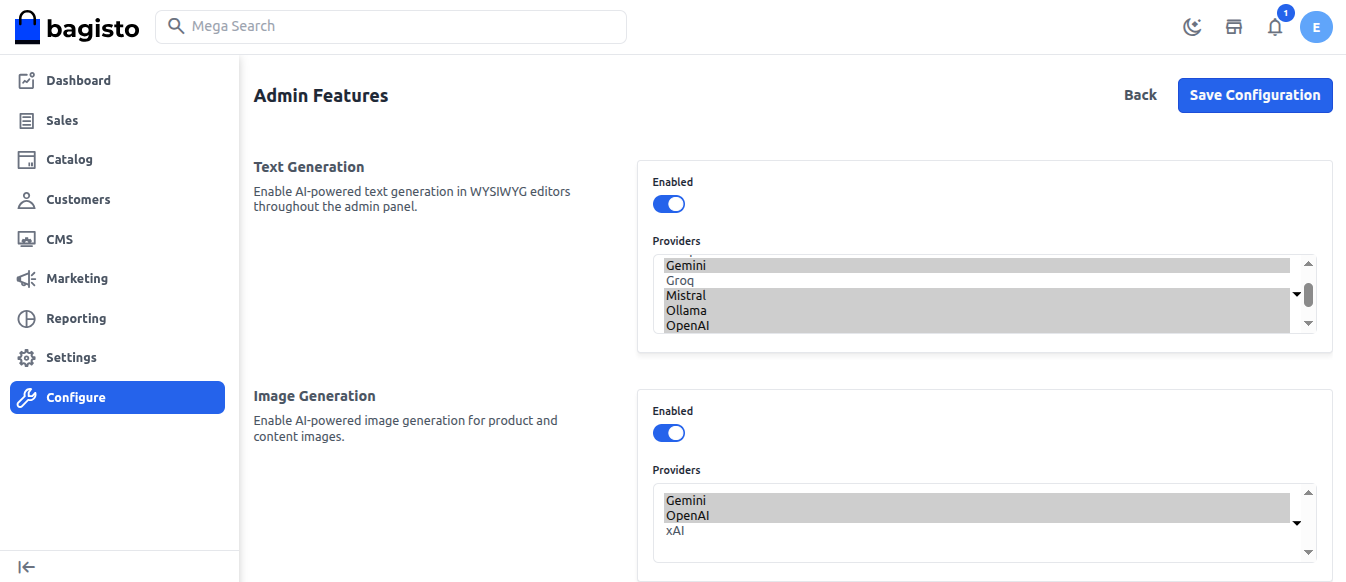Open the storefront shop icon

1234,27
